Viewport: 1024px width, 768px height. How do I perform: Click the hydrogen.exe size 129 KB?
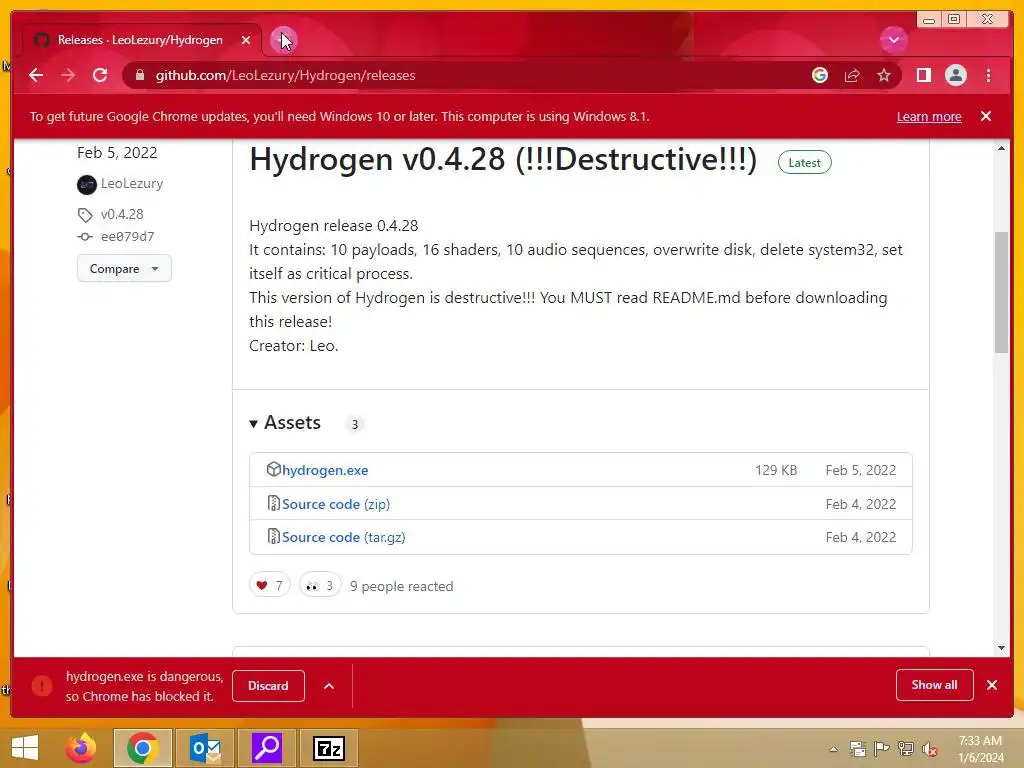point(776,470)
